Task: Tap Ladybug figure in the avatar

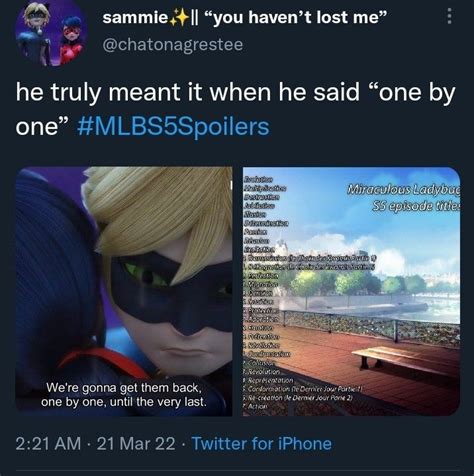Action: 71,41
